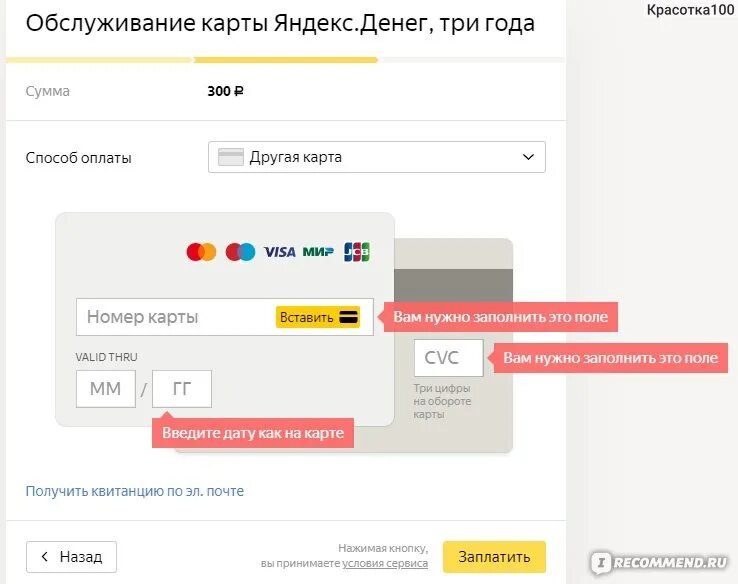The image size is (738, 584).
Task: Open the условия сервиса link
Action: 385,563
